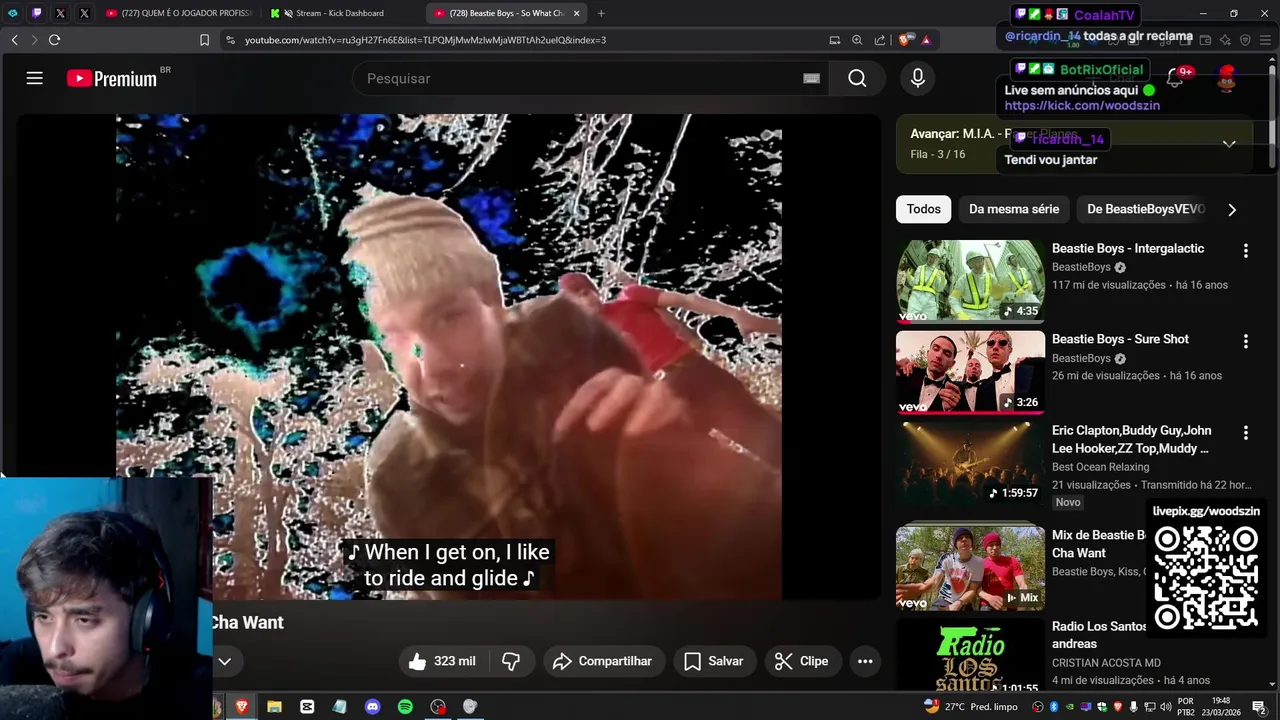Viewport: 1280px width, 720px height.
Task: Bookmark this page icon
Action: pyautogui.click(x=204, y=40)
